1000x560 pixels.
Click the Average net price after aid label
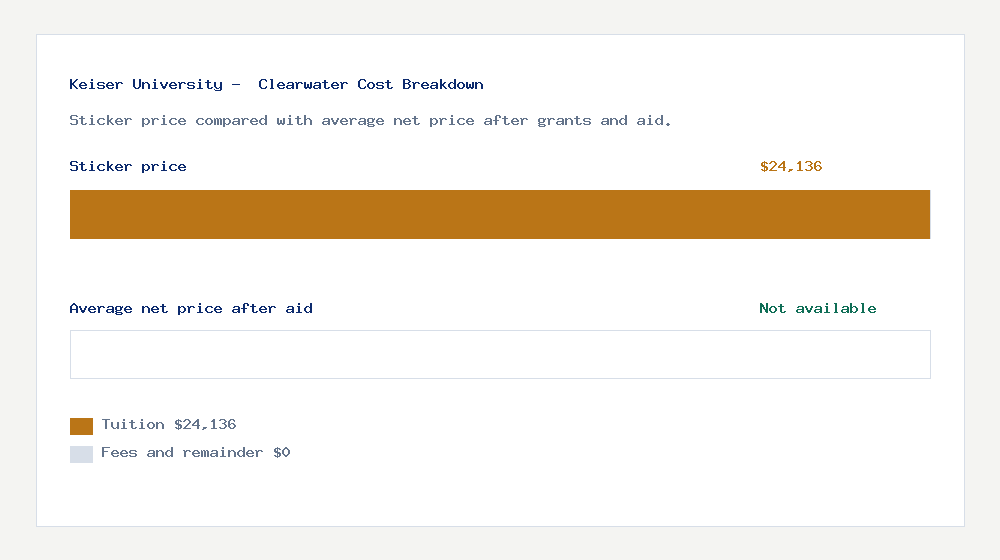pyautogui.click(x=191, y=308)
